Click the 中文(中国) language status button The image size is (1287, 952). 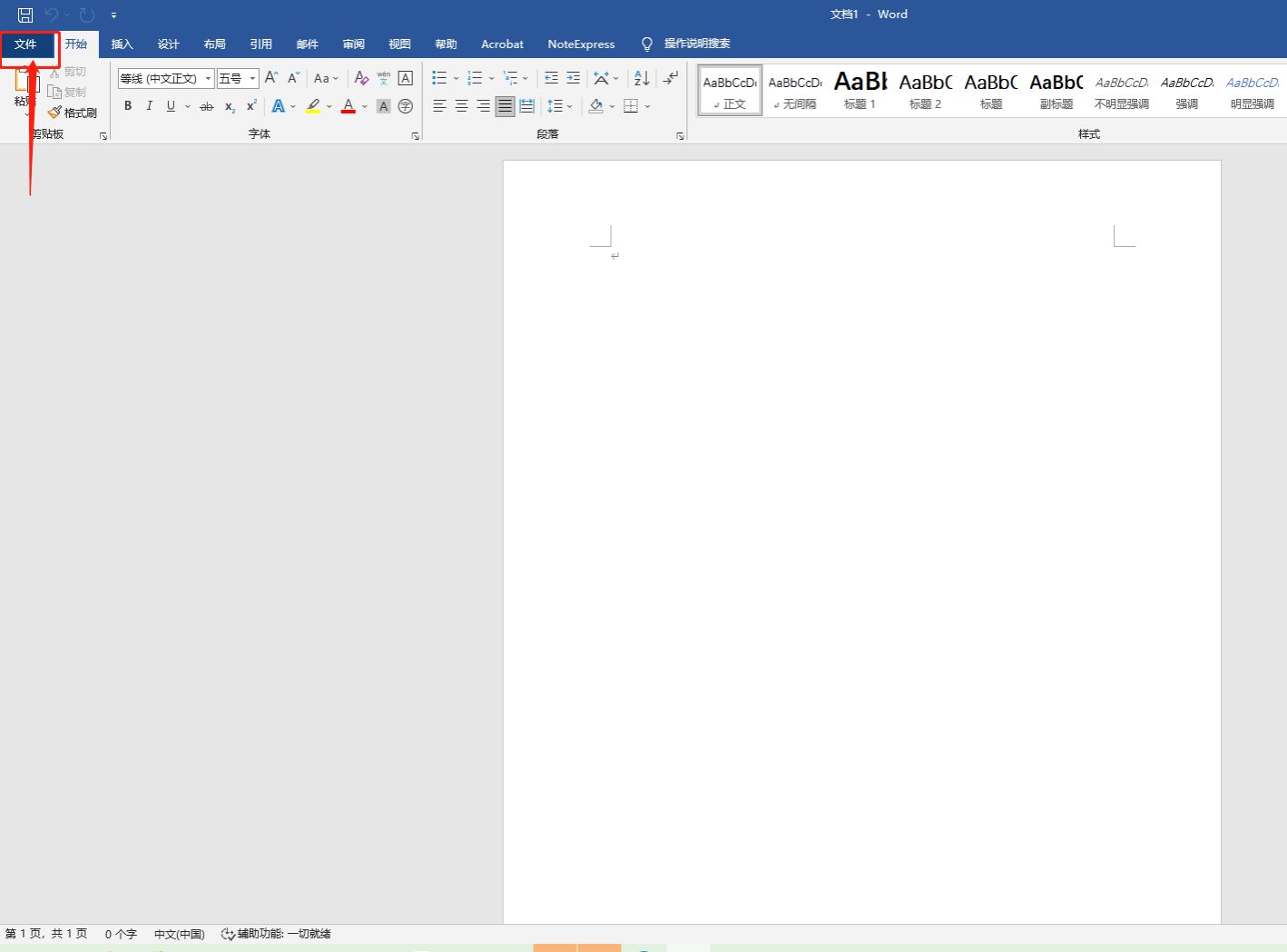pos(179,934)
